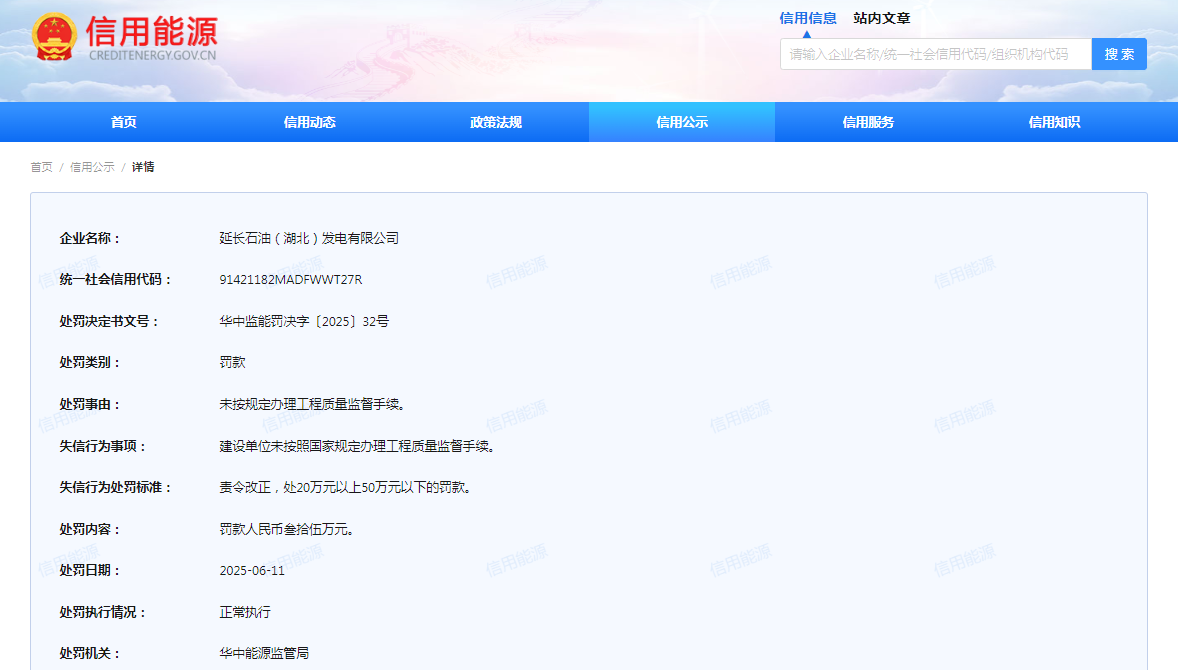Click the 处罚执行情况： field label
The width and height of the screenshot is (1178, 670).
(x=103, y=612)
